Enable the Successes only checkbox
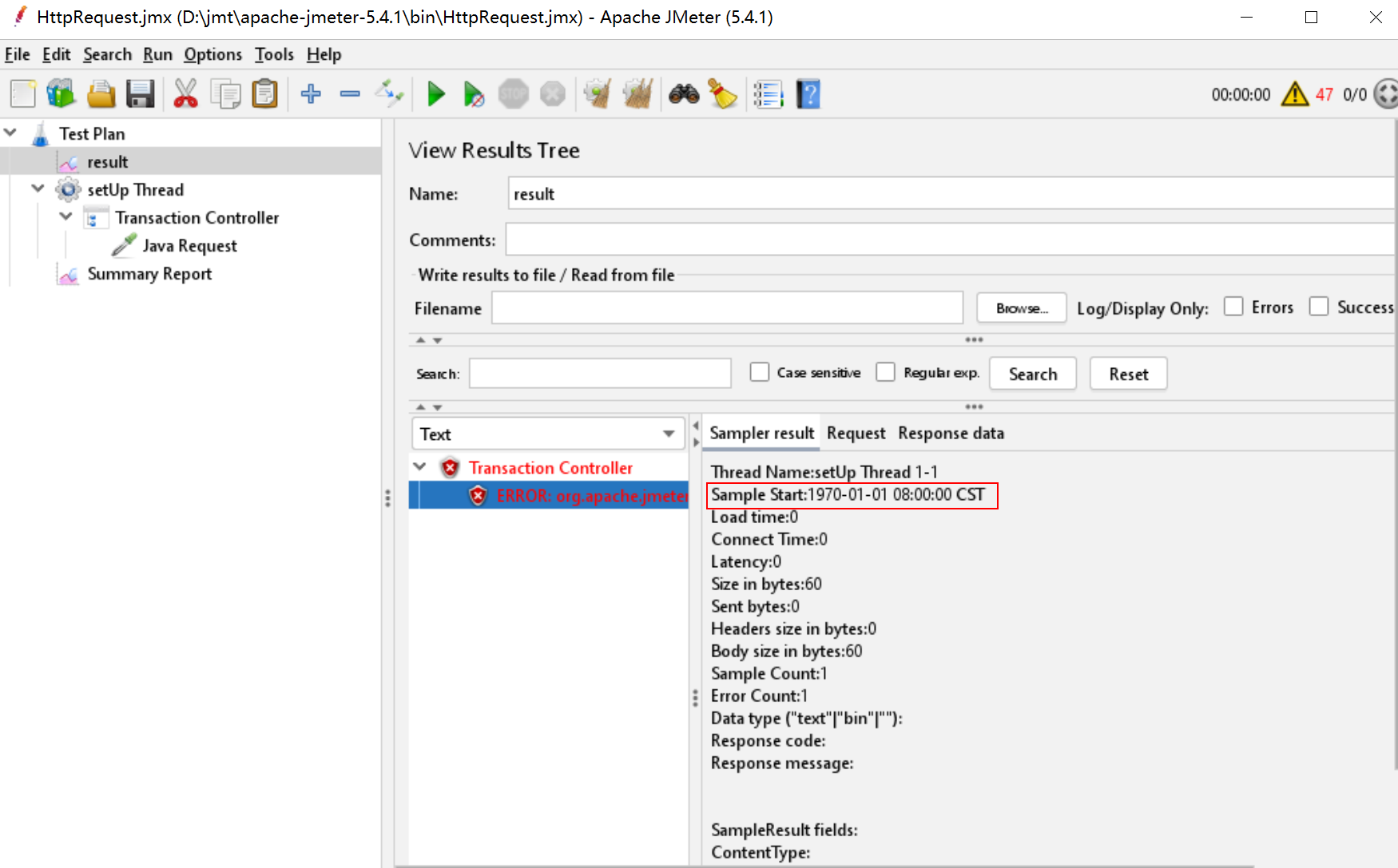The image size is (1398, 868). tap(1319, 307)
